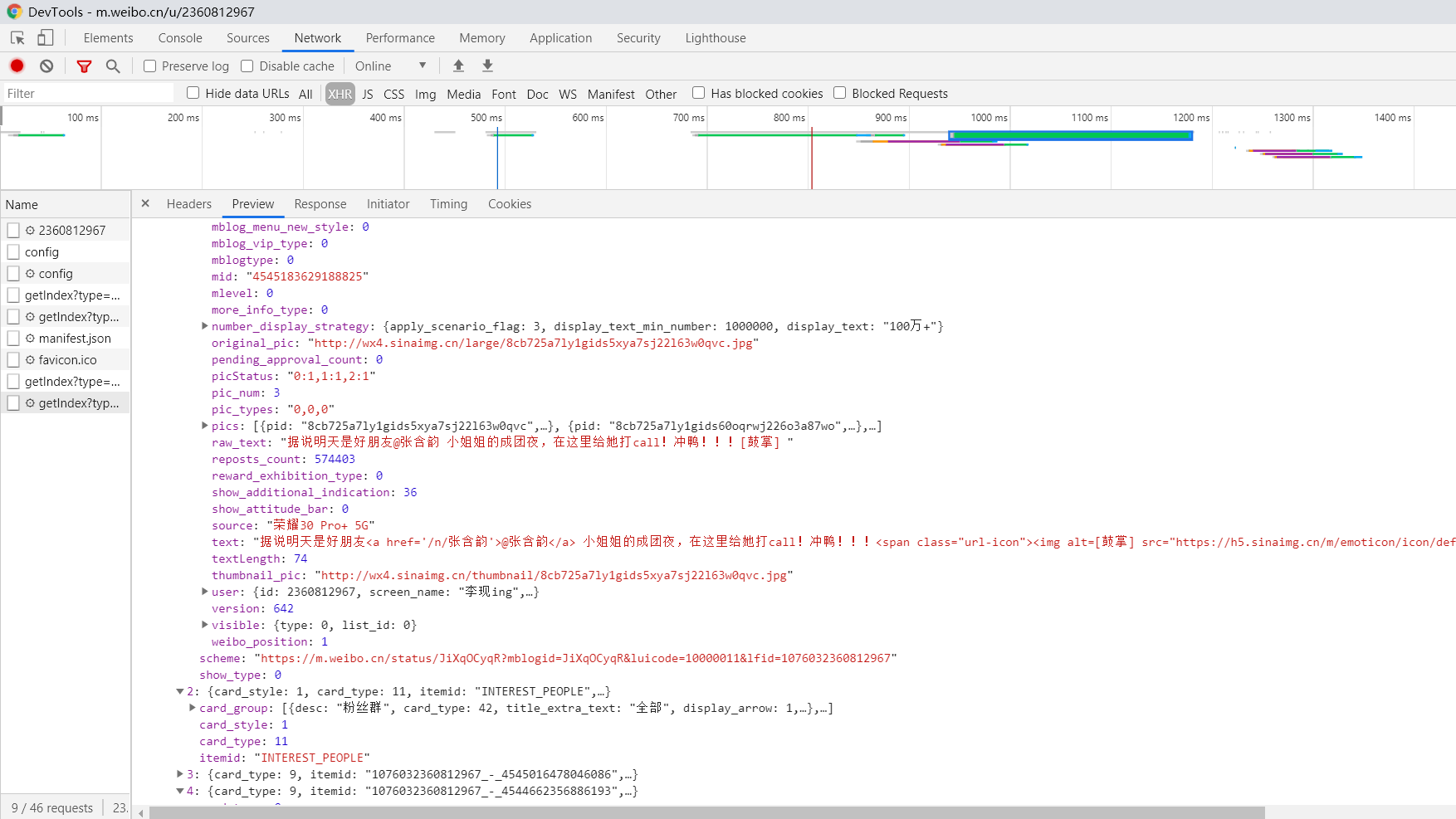Import HAR file with upload icon
The height and width of the screenshot is (819, 1456).
[x=458, y=66]
